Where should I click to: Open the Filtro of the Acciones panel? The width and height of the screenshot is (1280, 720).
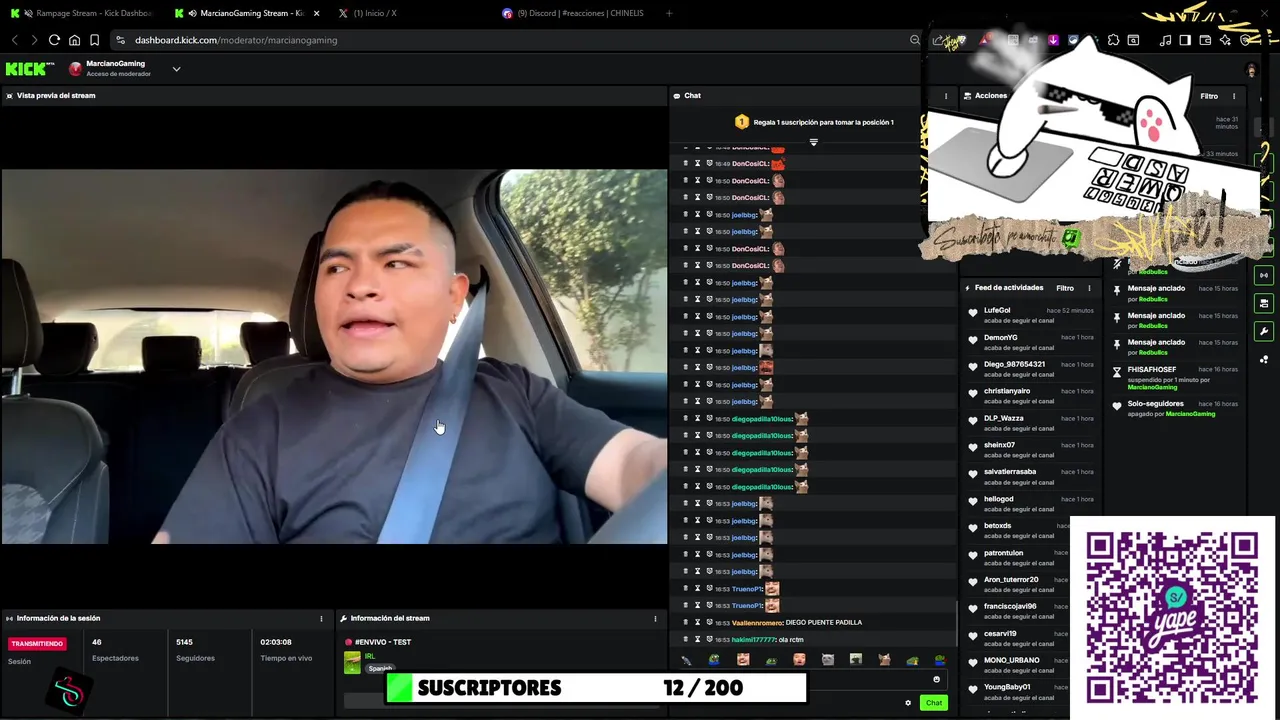tap(1209, 96)
